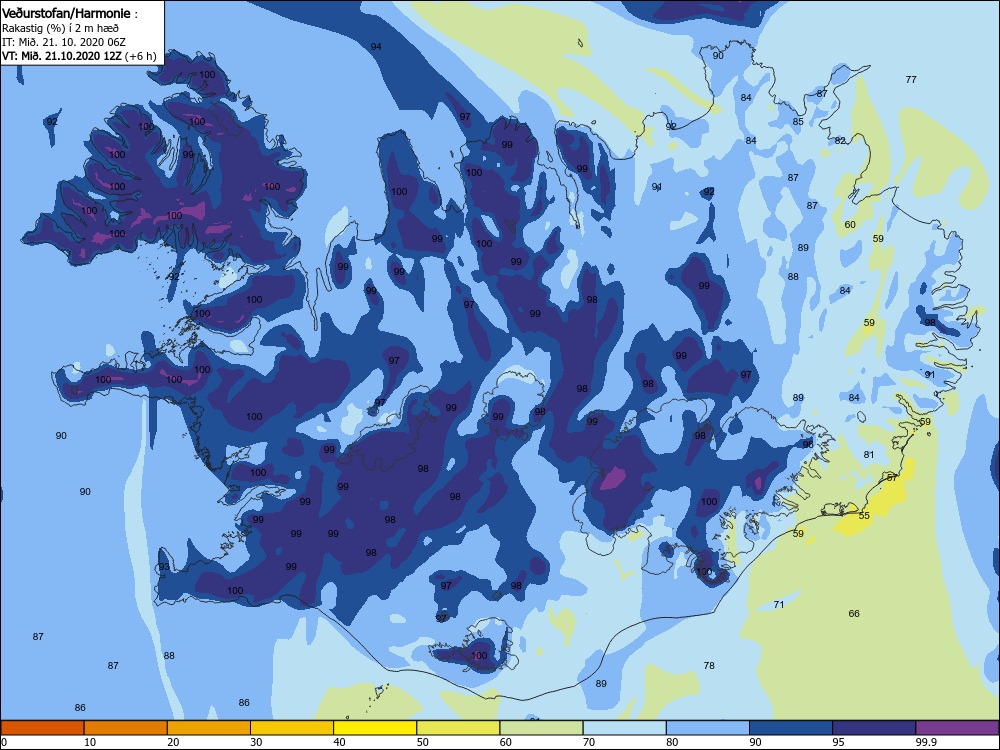Select the dark blue 90–95 legend swatch

click(x=791, y=728)
